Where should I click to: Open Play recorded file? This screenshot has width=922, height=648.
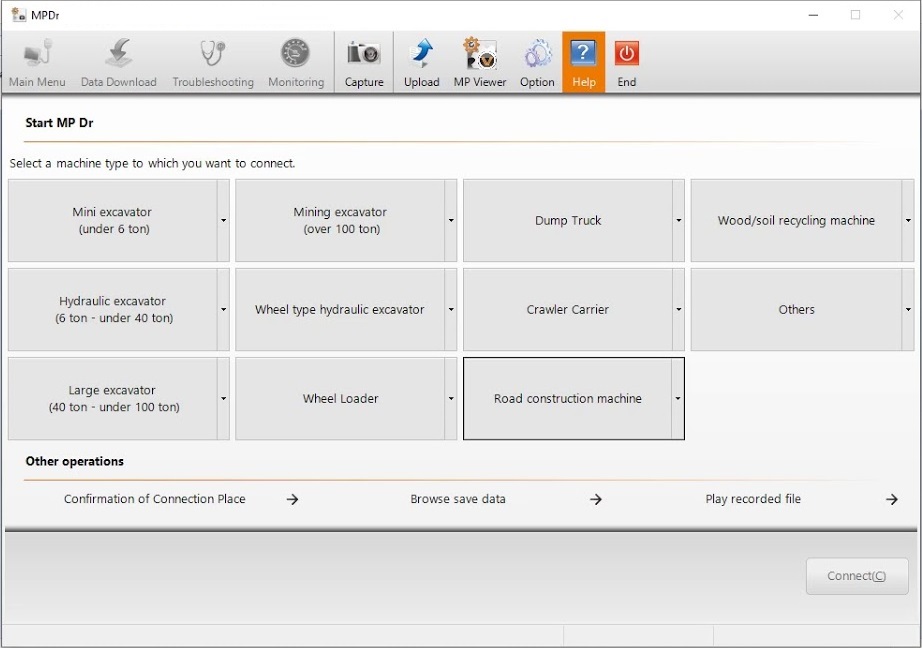[x=753, y=499]
